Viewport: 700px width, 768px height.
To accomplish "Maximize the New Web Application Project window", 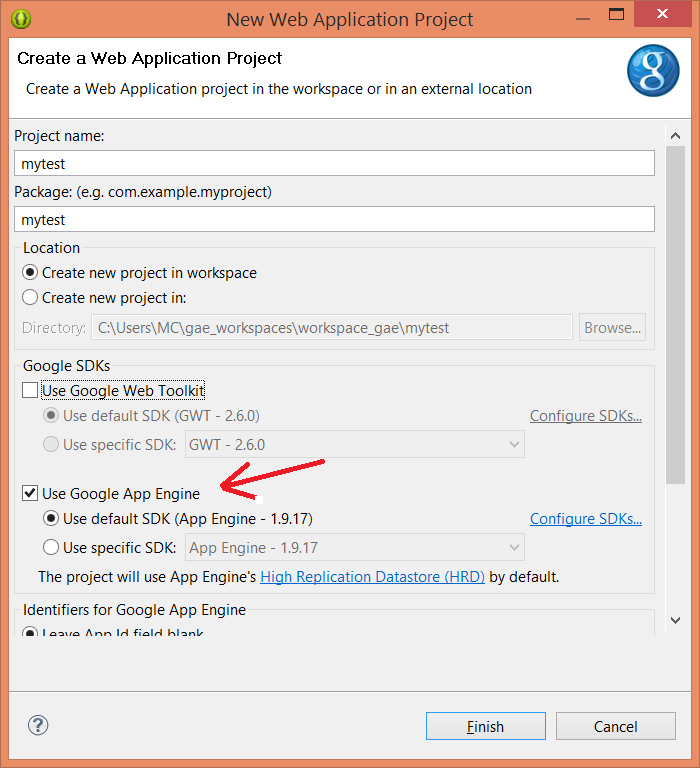I will click(x=616, y=14).
